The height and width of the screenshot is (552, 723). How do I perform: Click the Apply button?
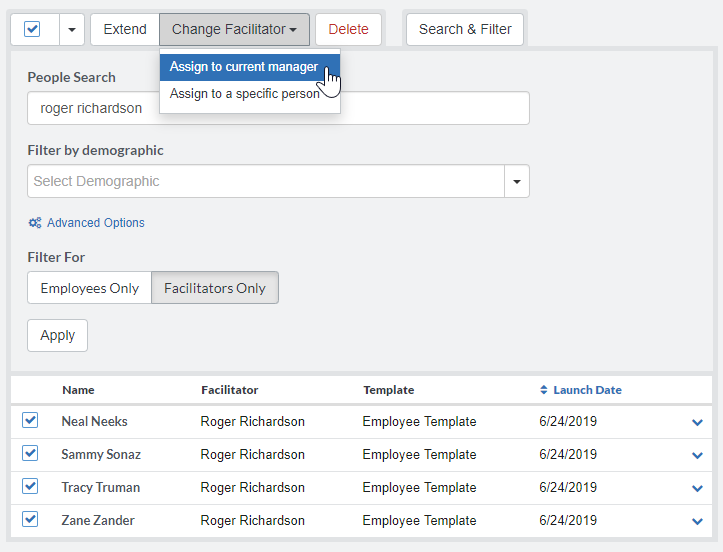pyautogui.click(x=58, y=335)
